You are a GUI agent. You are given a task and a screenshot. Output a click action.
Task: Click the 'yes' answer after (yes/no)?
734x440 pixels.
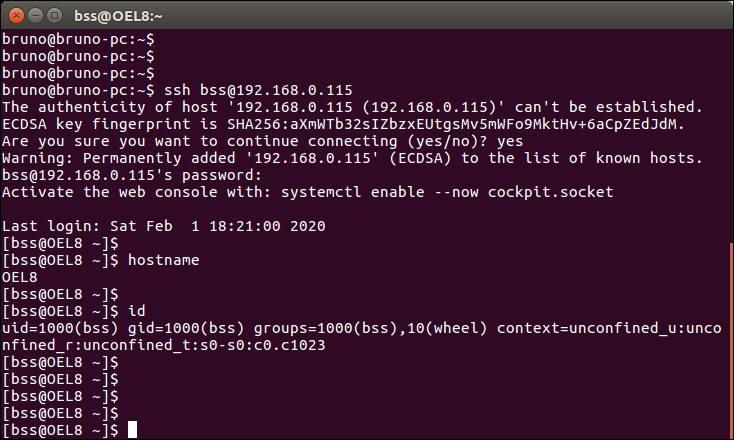510,141
